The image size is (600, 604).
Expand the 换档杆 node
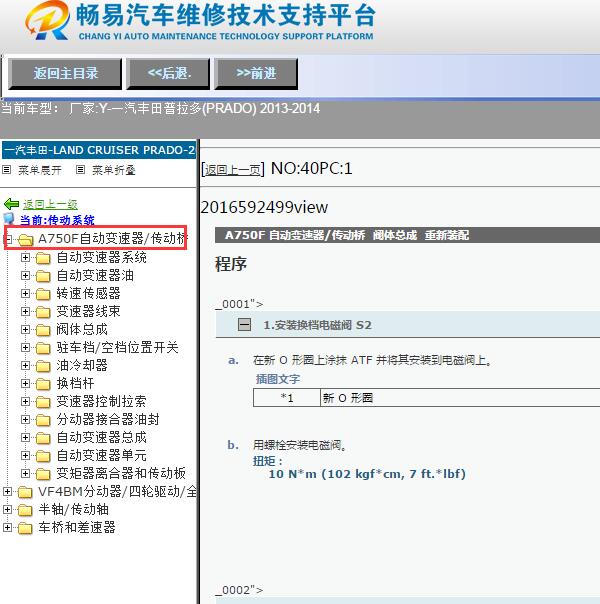coord(25,383)
